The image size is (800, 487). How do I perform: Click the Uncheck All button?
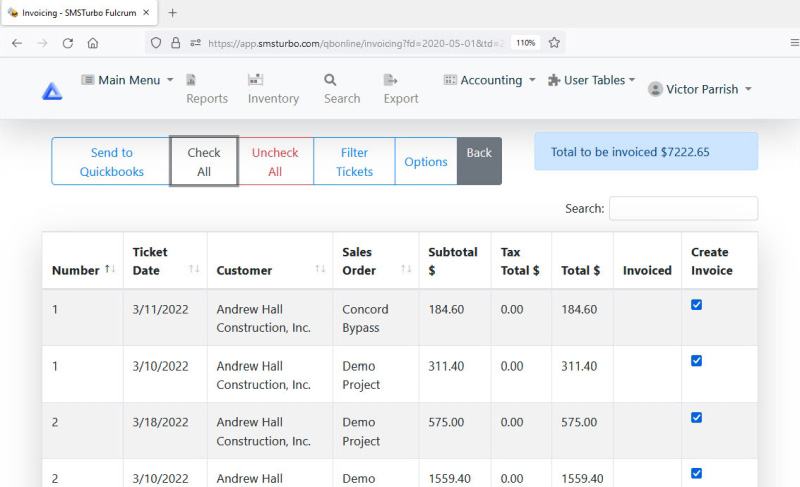coord(275,162)
